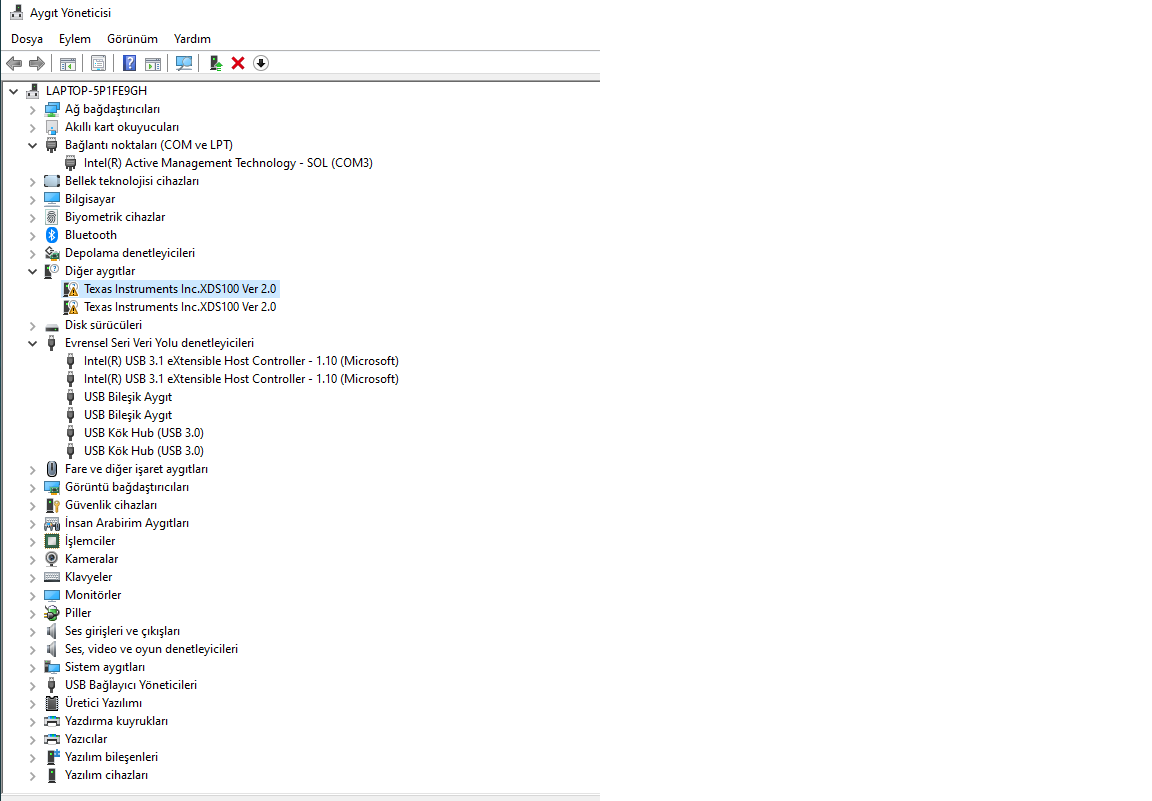Click the Güvenlik cihazları key icon
The width and height of the screenshot is (1152, 801).
[x=51, y=505]
